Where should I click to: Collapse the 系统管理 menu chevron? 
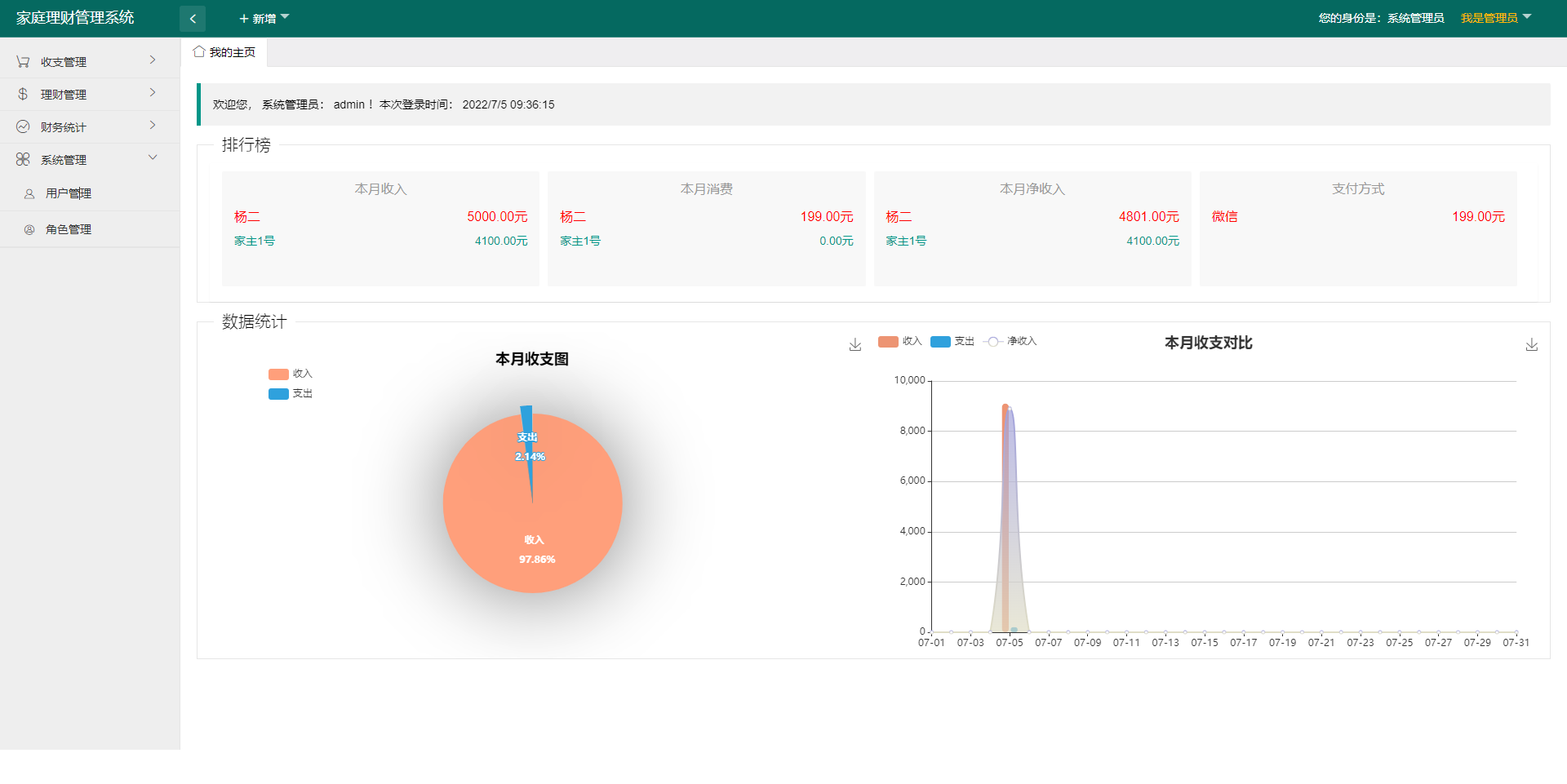point(153,158)
